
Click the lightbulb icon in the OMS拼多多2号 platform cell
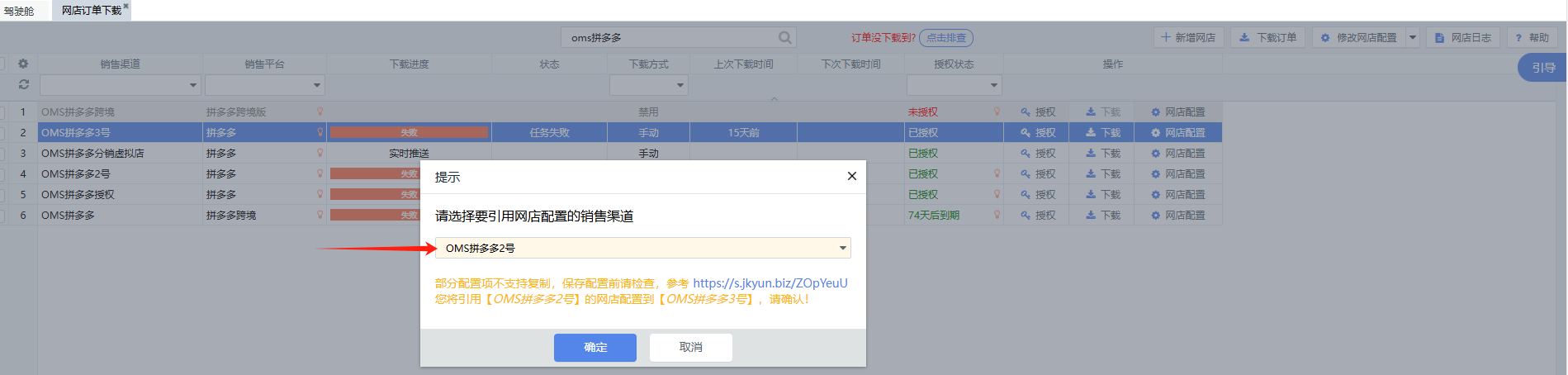pyautogui.click(x=320, y=173)
